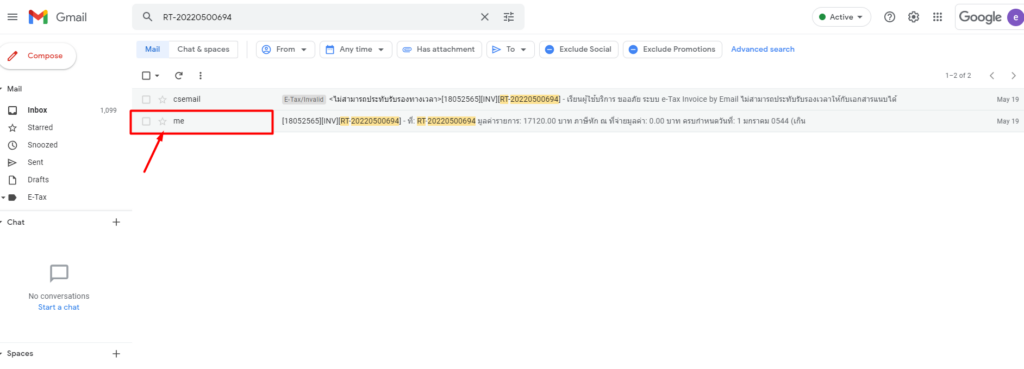Start a new chat plus icon
Screen dimensions: 1024x369
click(x=116, y=222)
